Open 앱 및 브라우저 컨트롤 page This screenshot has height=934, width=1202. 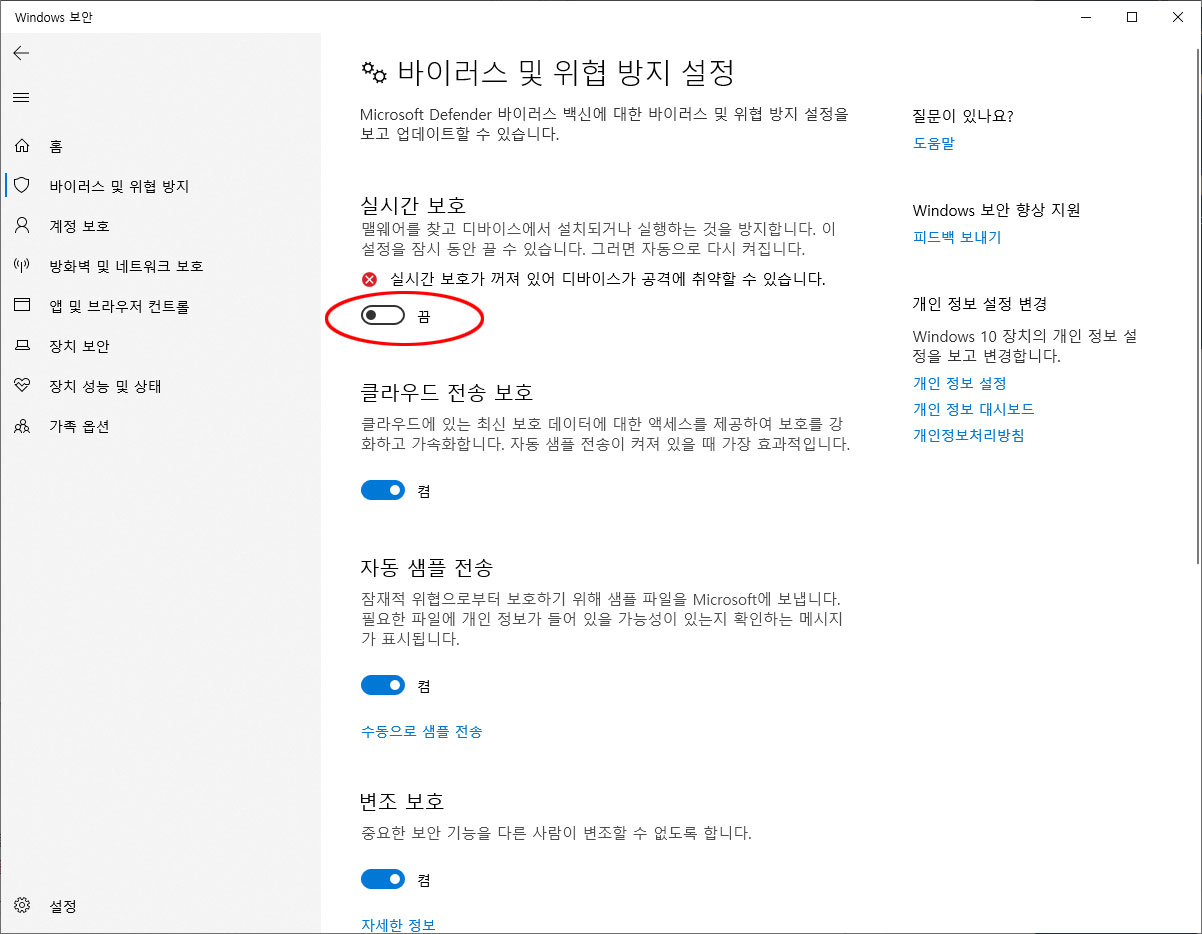(160, 306)
